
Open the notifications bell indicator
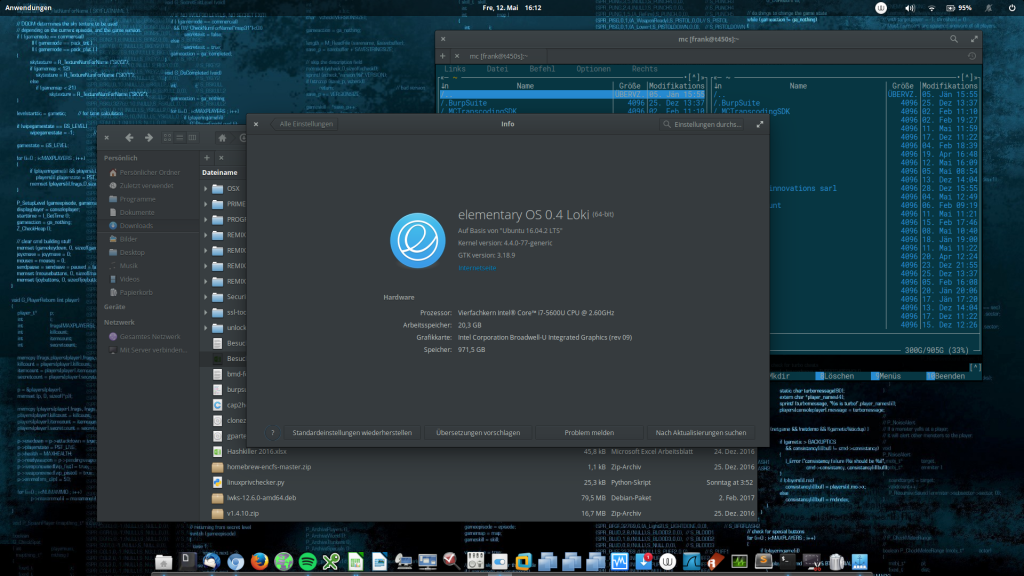(989, 8)
